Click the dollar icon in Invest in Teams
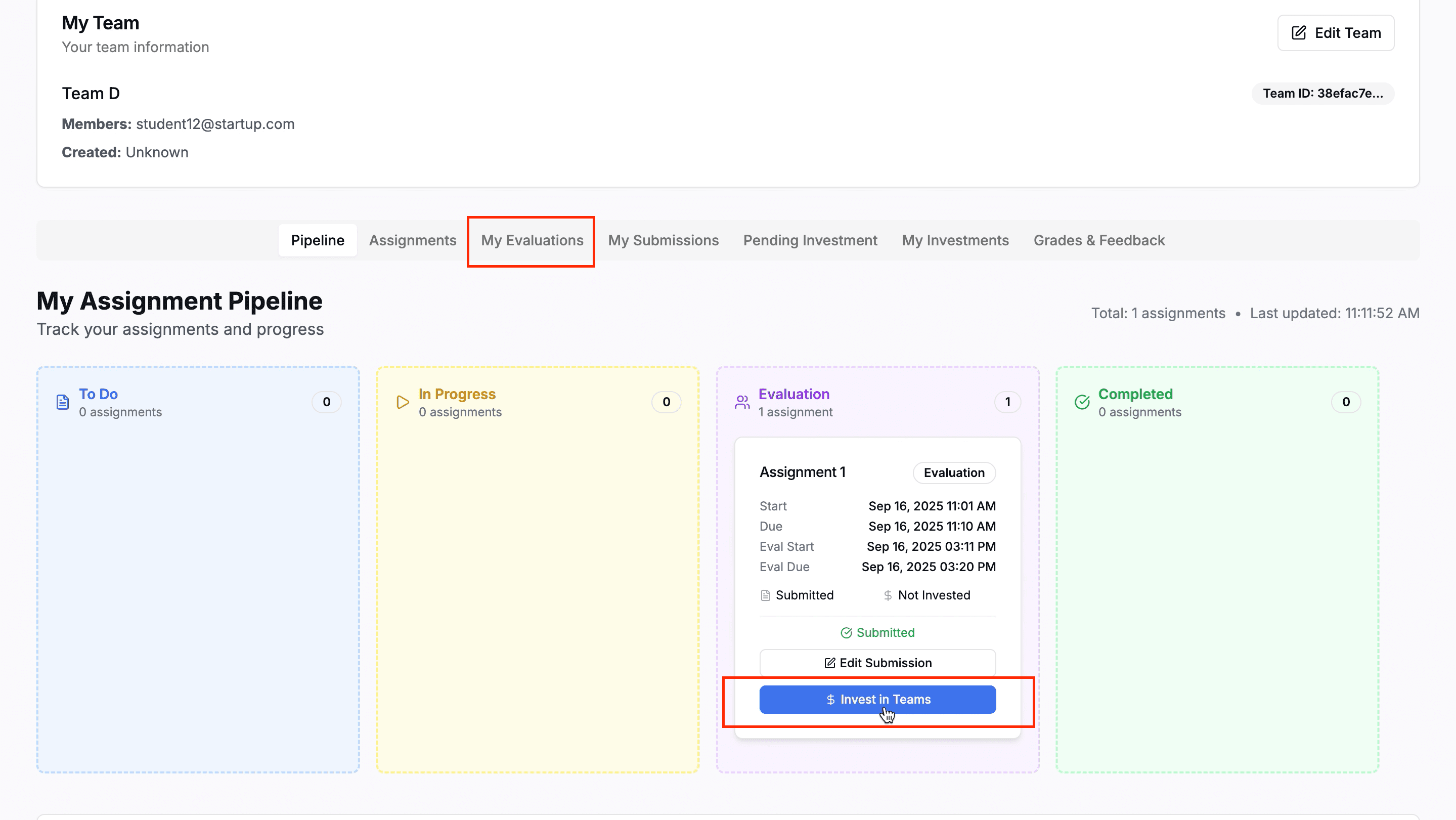 [830, 700]
